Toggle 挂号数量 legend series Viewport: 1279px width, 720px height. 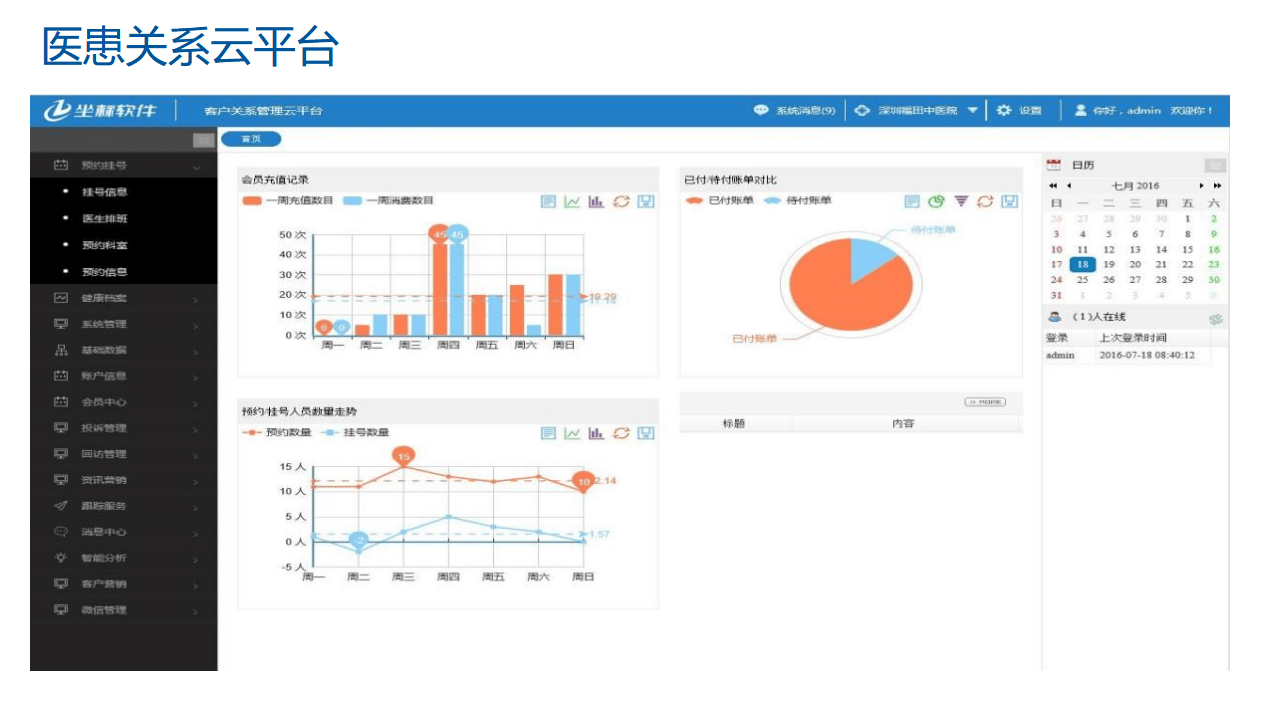(354, 433)
